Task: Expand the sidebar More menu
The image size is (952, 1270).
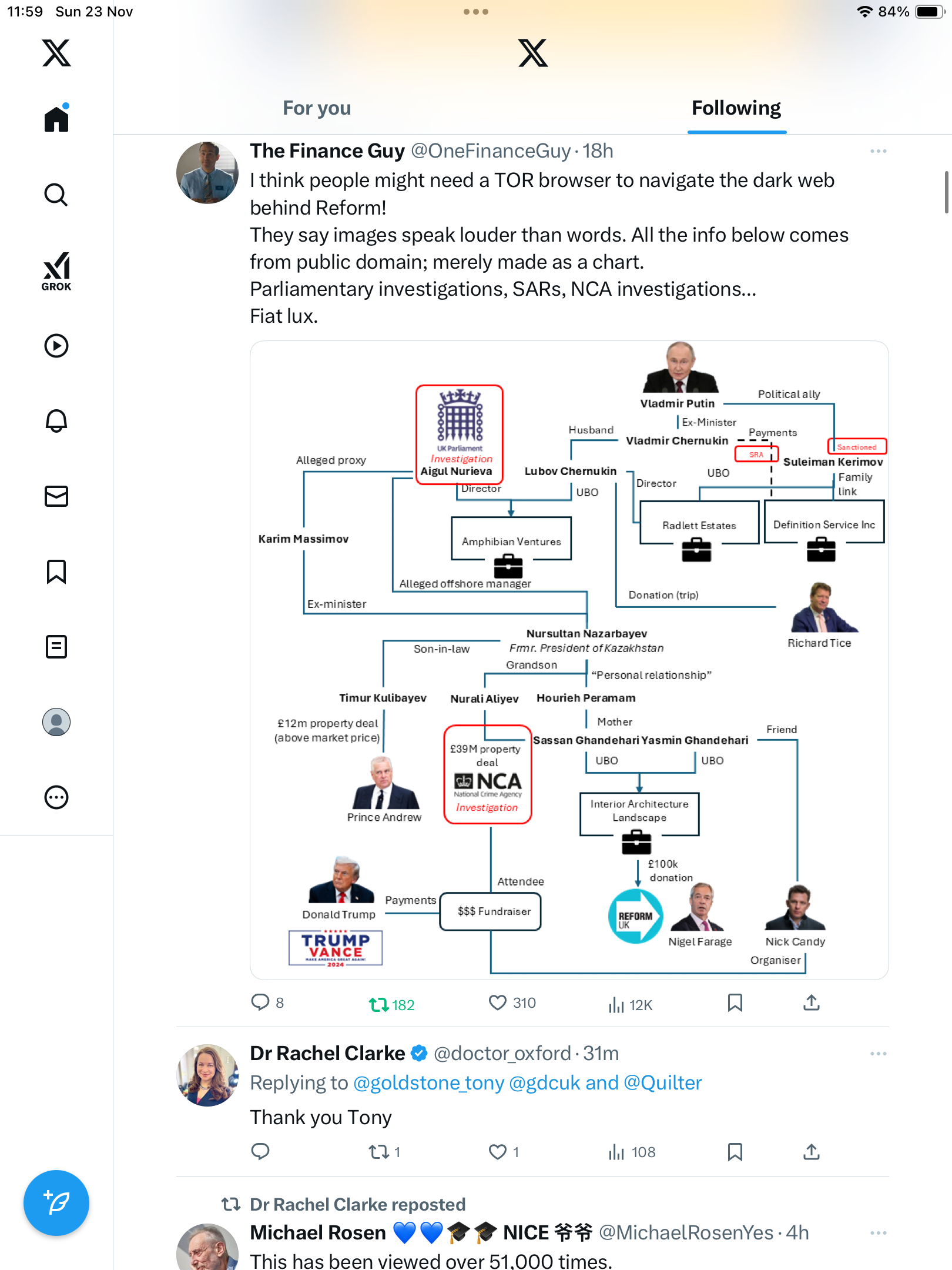Action: [56, 797]
